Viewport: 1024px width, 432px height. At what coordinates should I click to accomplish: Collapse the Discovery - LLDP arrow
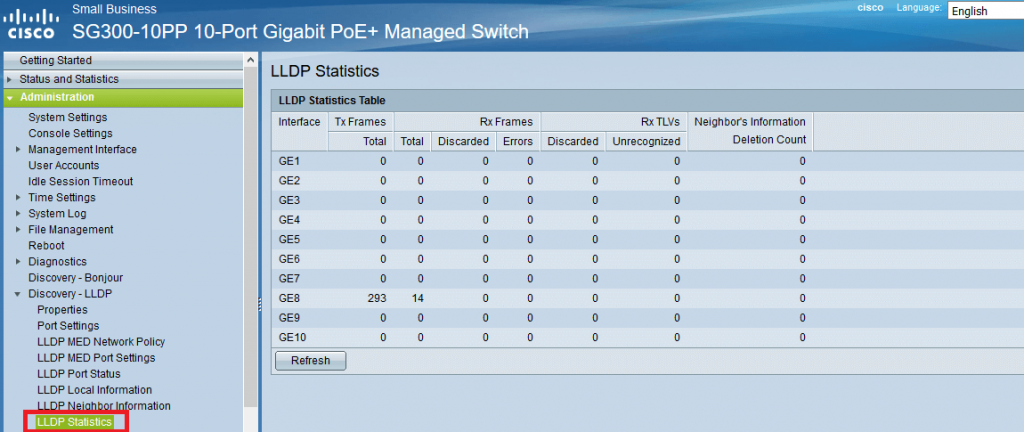point(18,294)
